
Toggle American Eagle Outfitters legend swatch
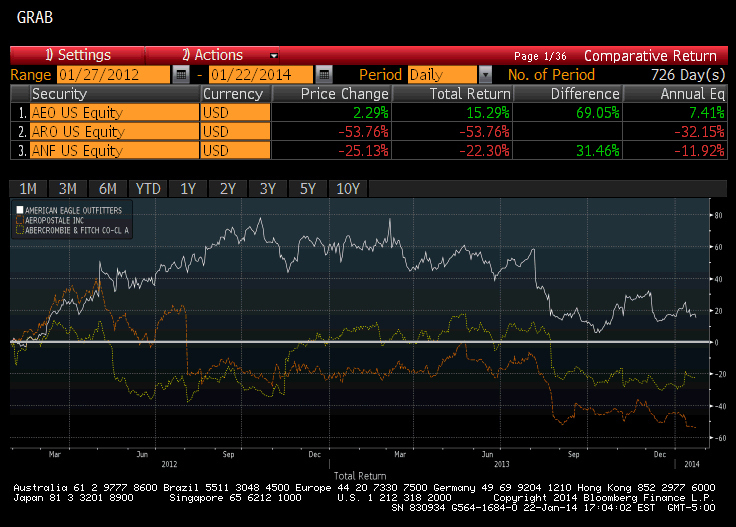pos(20,210)
